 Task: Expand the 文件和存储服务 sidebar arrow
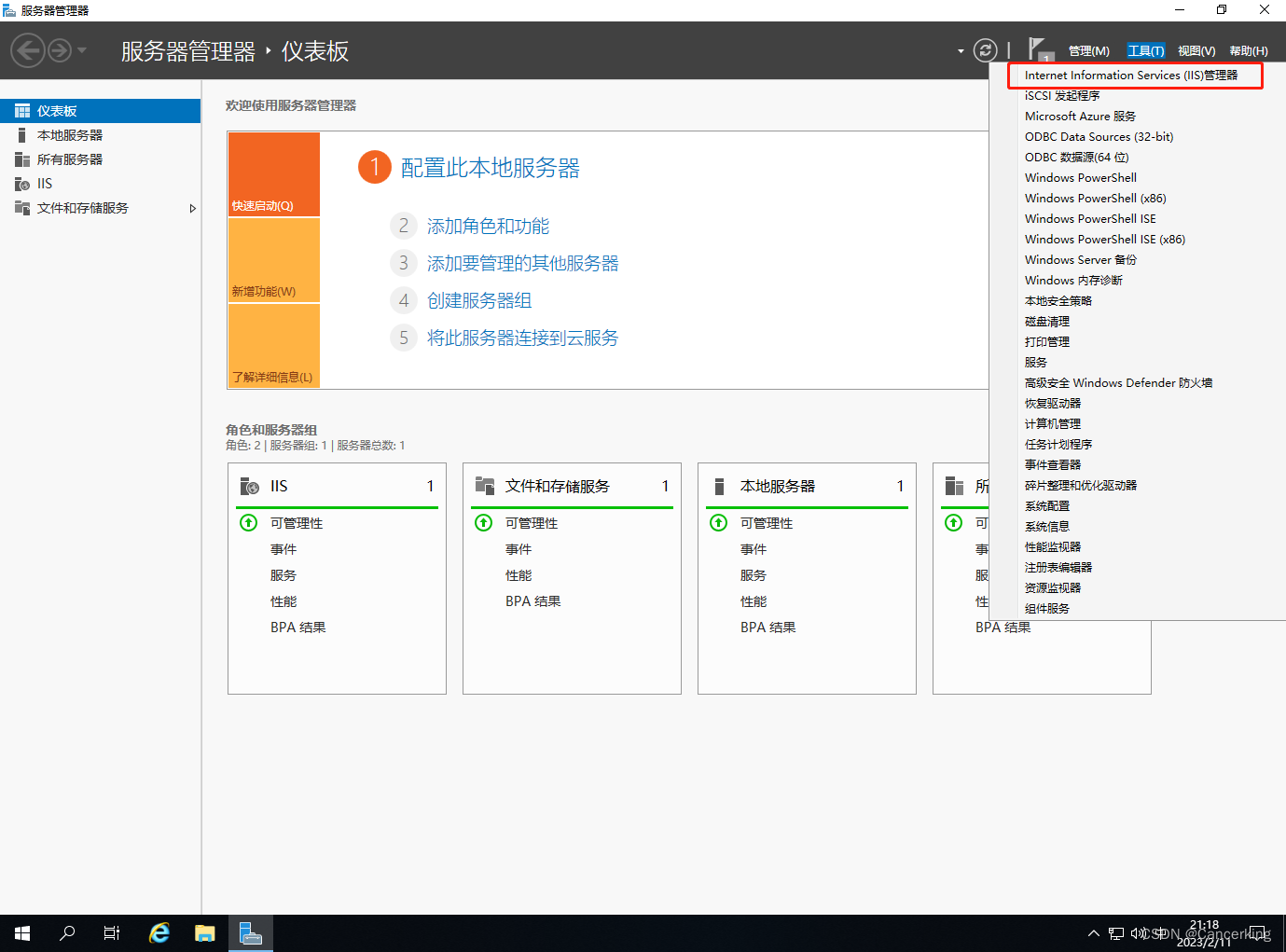click(x=192, y=208)
